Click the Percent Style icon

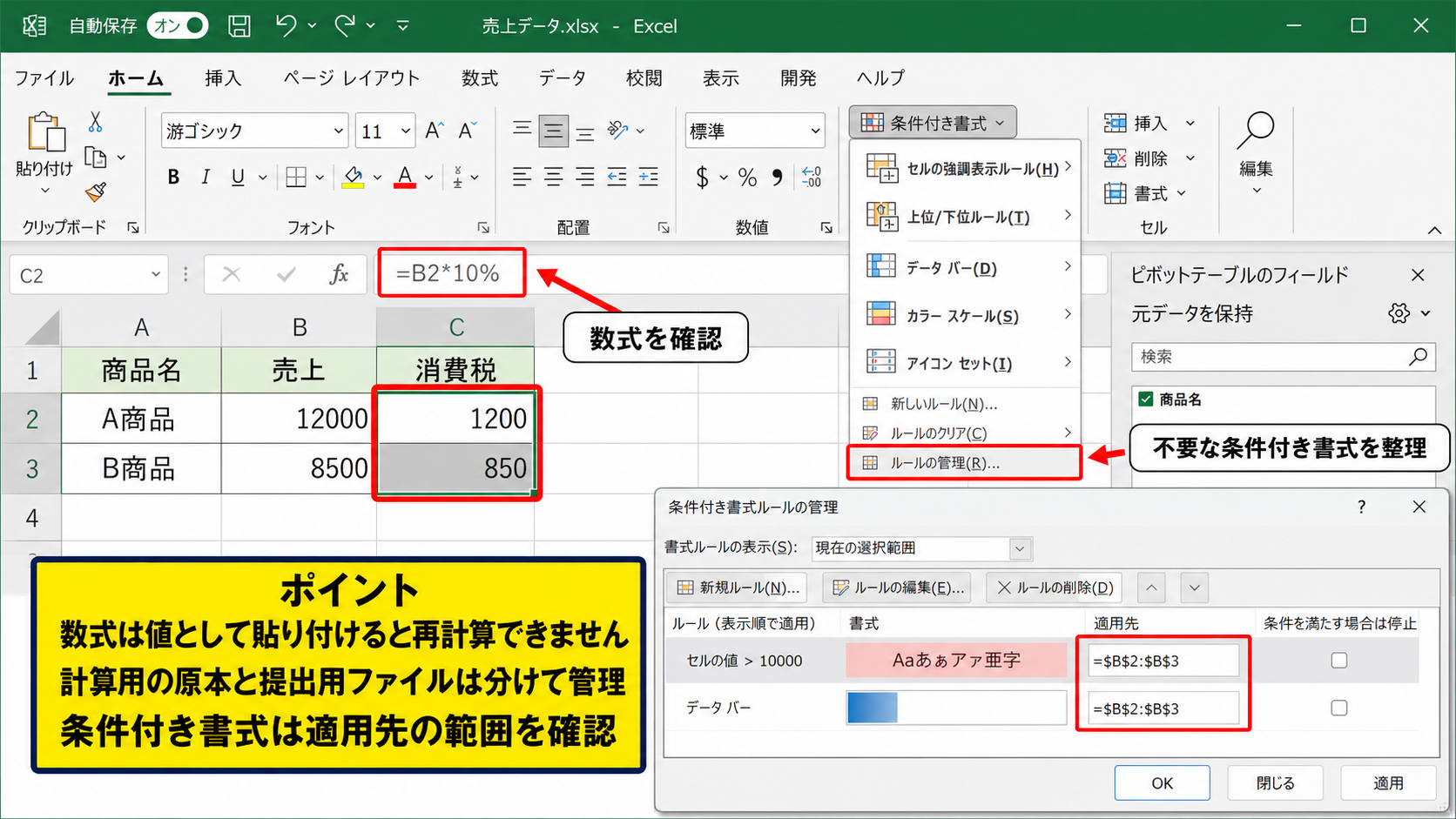pos(747,178)
